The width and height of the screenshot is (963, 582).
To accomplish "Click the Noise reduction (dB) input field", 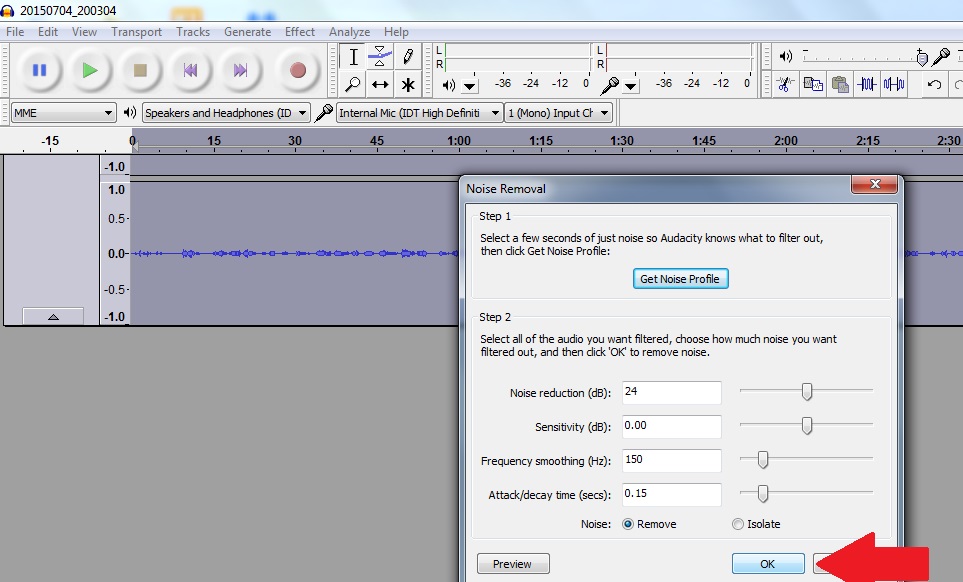I will pyautogui.click(x=672, y=392).
